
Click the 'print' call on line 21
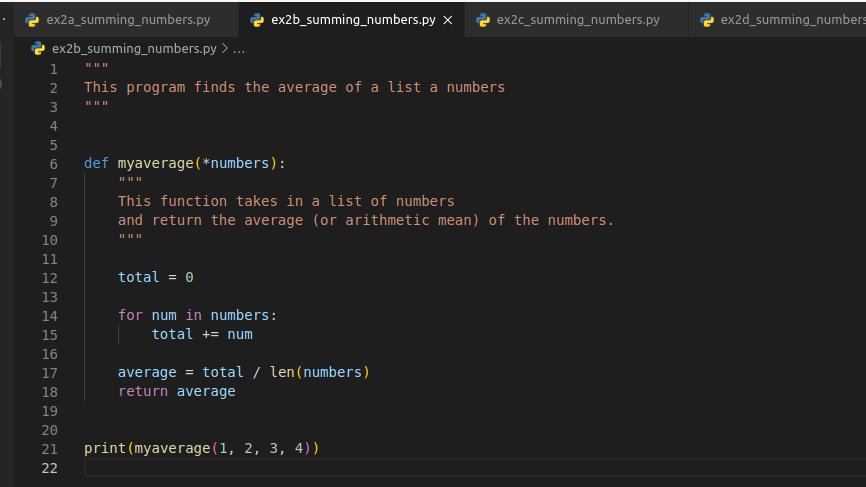(105, 448)
